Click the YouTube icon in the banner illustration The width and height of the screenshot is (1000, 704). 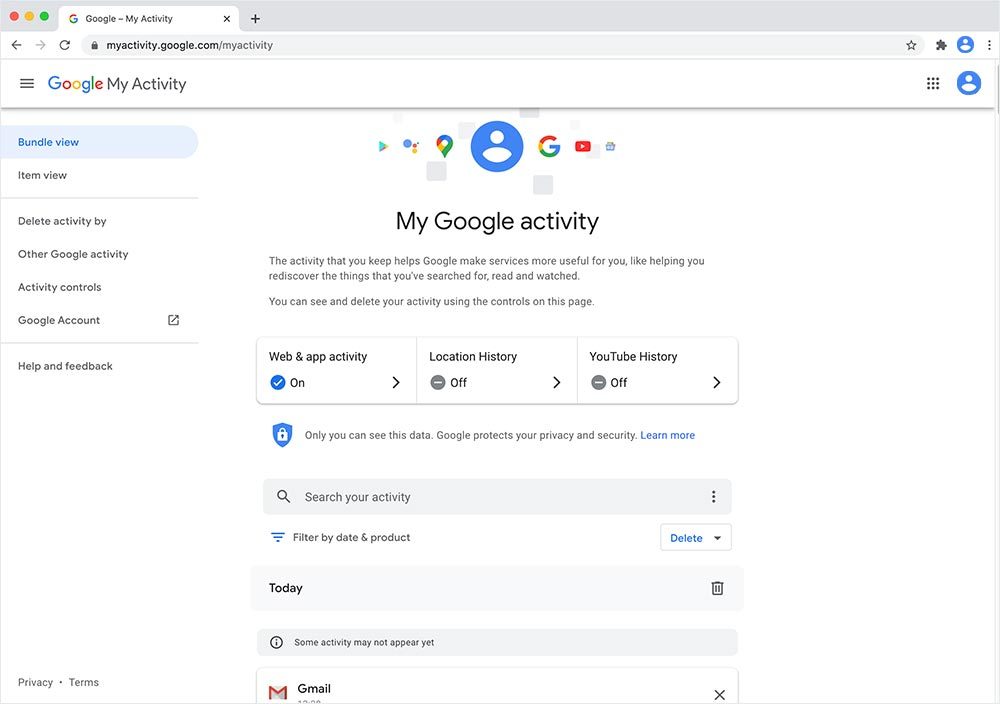(x=583, y=145)
